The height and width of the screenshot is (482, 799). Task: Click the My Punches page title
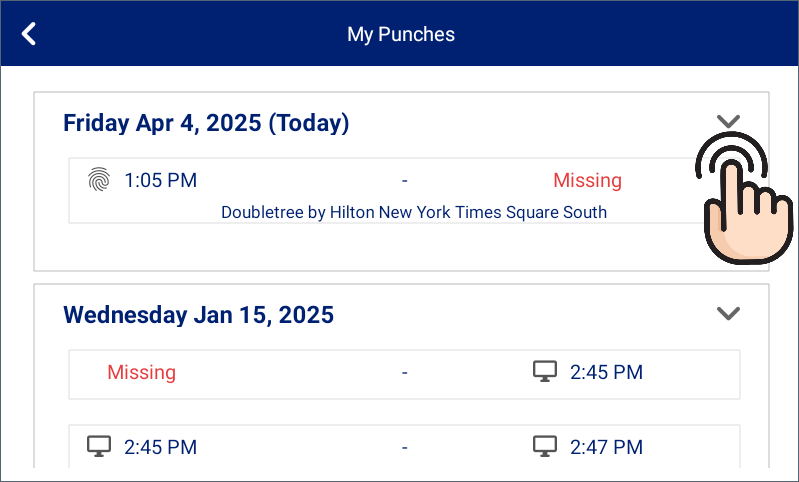401,34
